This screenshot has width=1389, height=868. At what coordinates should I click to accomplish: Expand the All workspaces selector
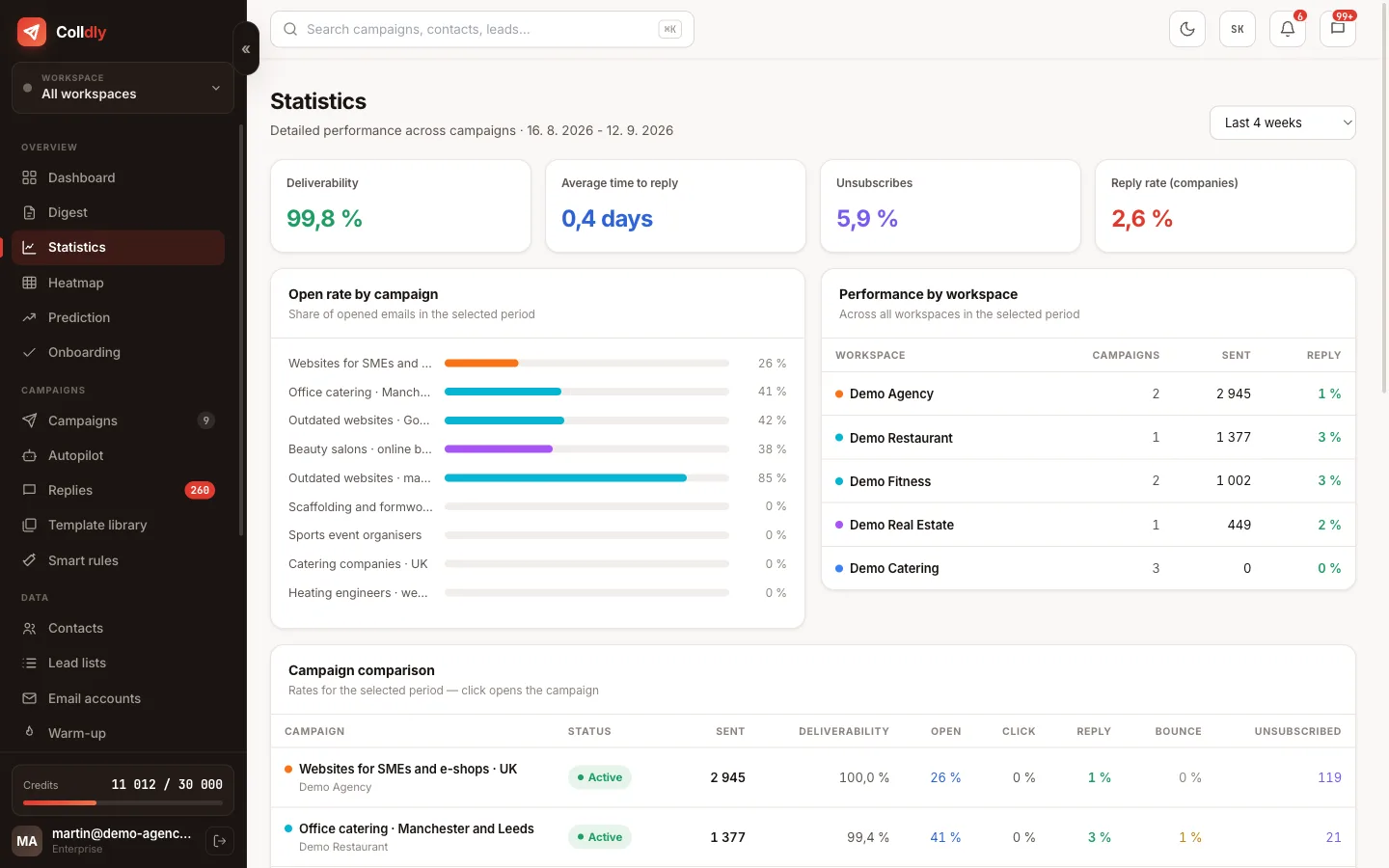123,88
